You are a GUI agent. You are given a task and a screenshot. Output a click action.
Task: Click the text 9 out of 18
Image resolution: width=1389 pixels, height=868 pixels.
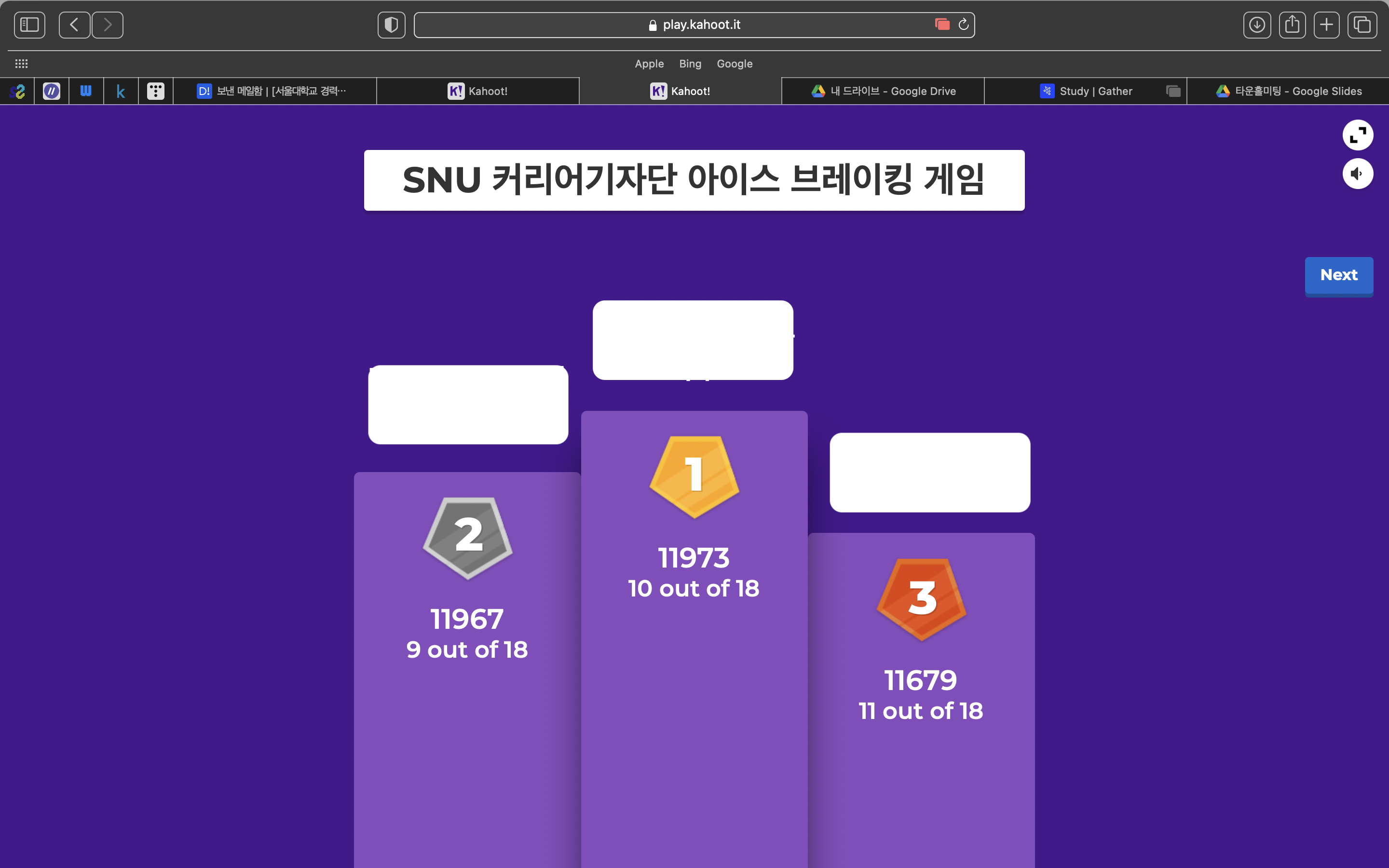tap(467, 650)
